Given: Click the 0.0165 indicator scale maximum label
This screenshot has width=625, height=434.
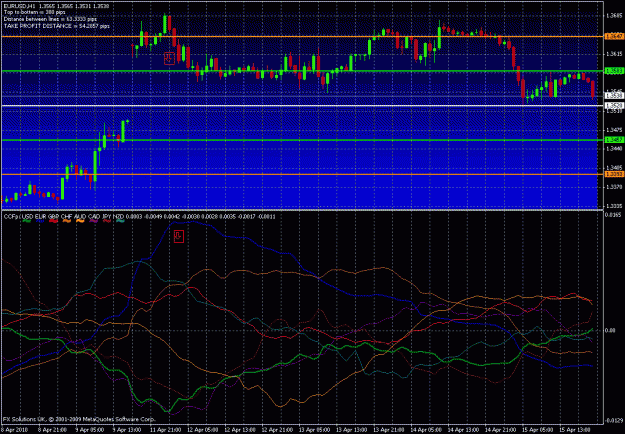Looking at the screenshot, I should point(614,215).
